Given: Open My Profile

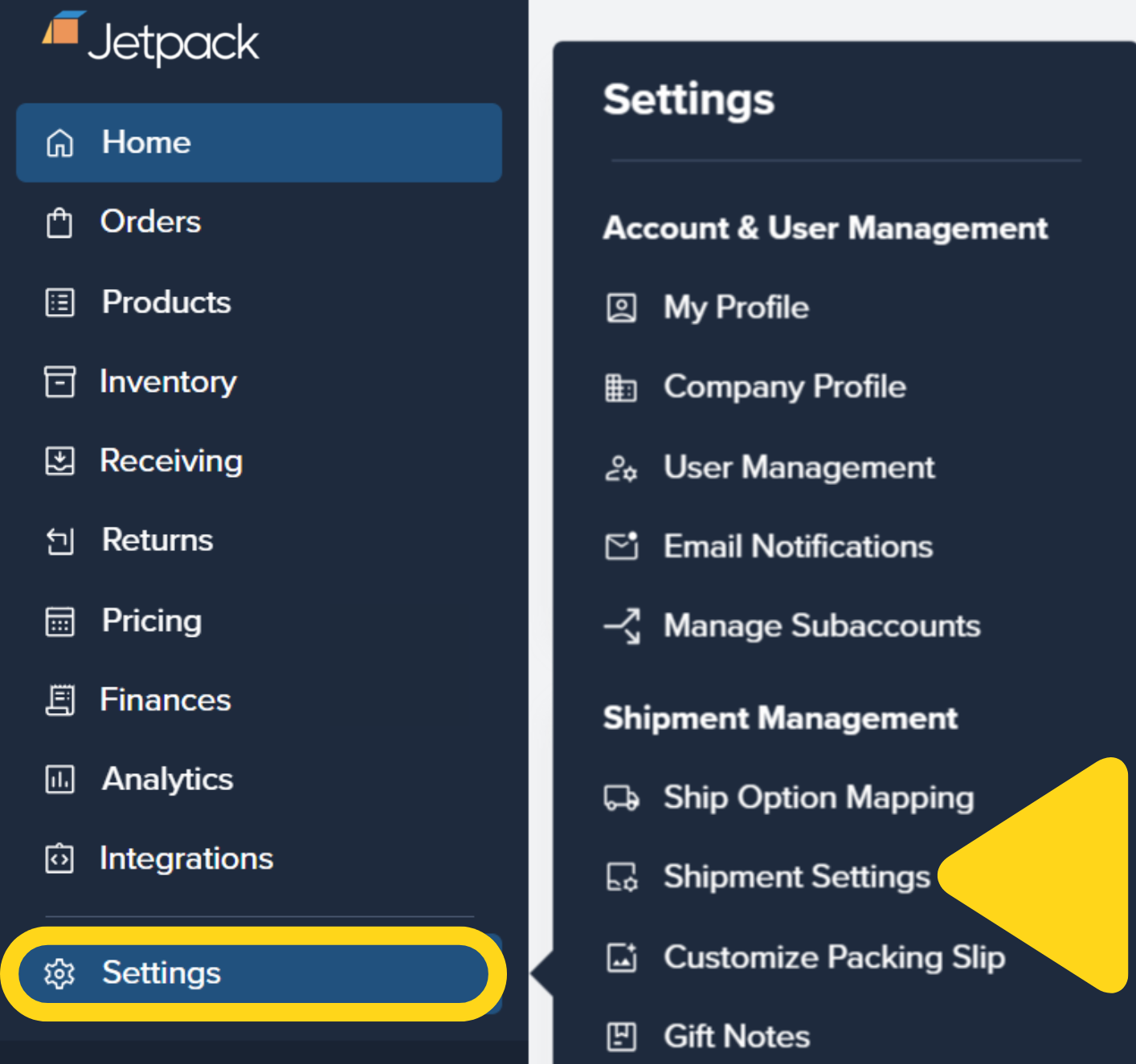Looking at the screenshot, I should pos(735,307).
